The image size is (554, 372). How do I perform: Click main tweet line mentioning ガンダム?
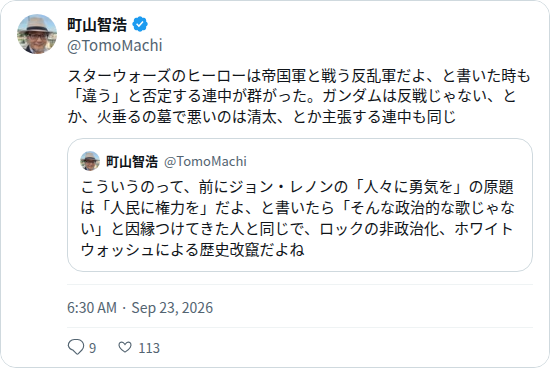(x=292, y=96)
